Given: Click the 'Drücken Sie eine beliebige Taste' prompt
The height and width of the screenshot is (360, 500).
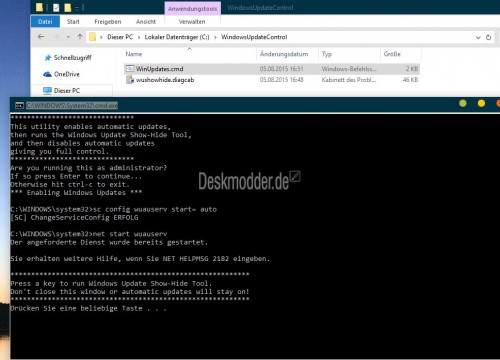Looking at the screenshot, I should pos(88,308).
